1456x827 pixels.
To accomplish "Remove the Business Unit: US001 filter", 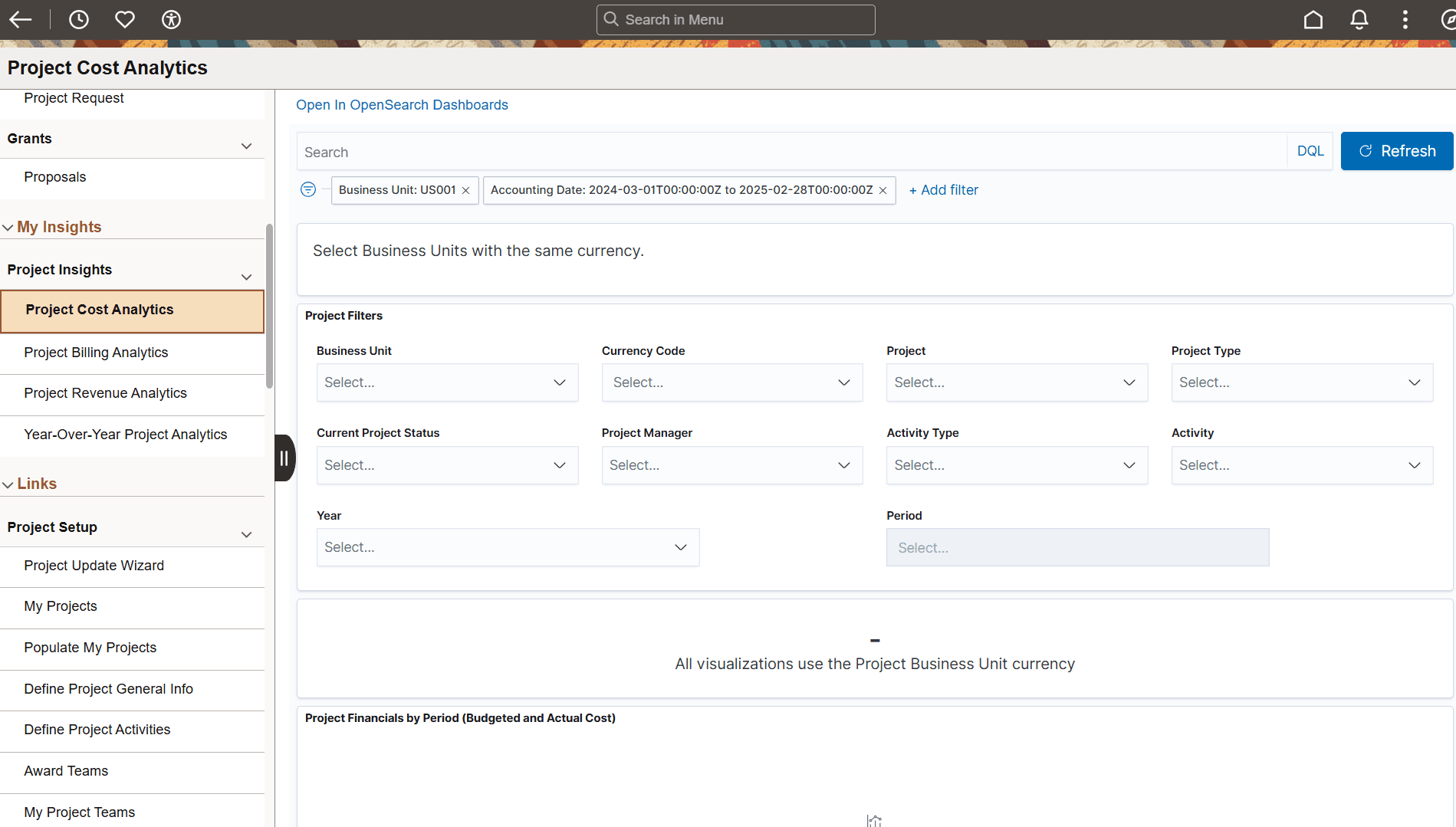I will [466, 189].
